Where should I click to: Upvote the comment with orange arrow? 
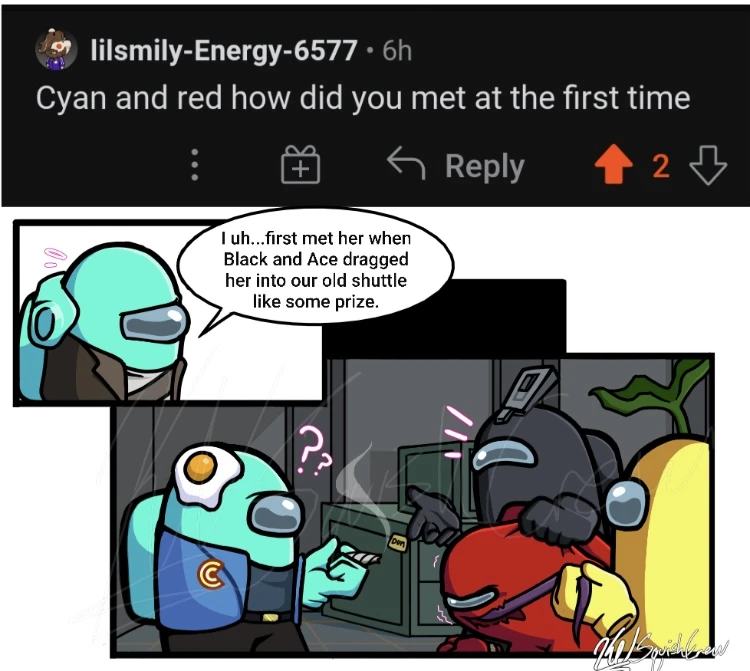pos(614,165)
